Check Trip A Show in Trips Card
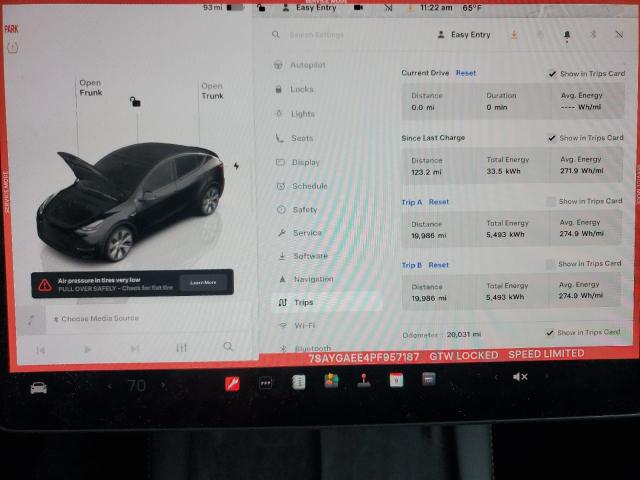Image resolution: width=640 pixels, height=480 pixels. point(551,201)
